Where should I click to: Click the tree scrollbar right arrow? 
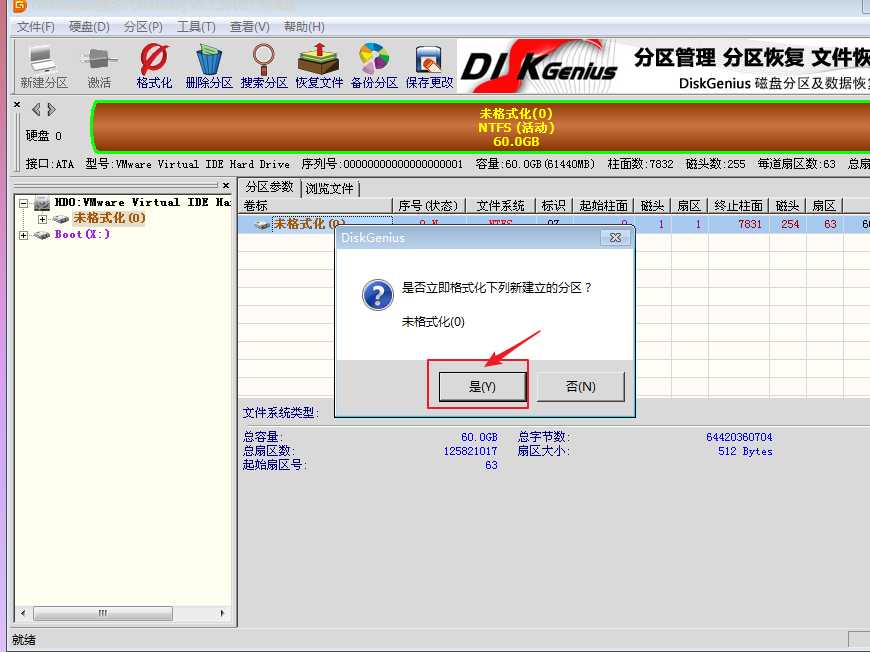click(222, 613)
